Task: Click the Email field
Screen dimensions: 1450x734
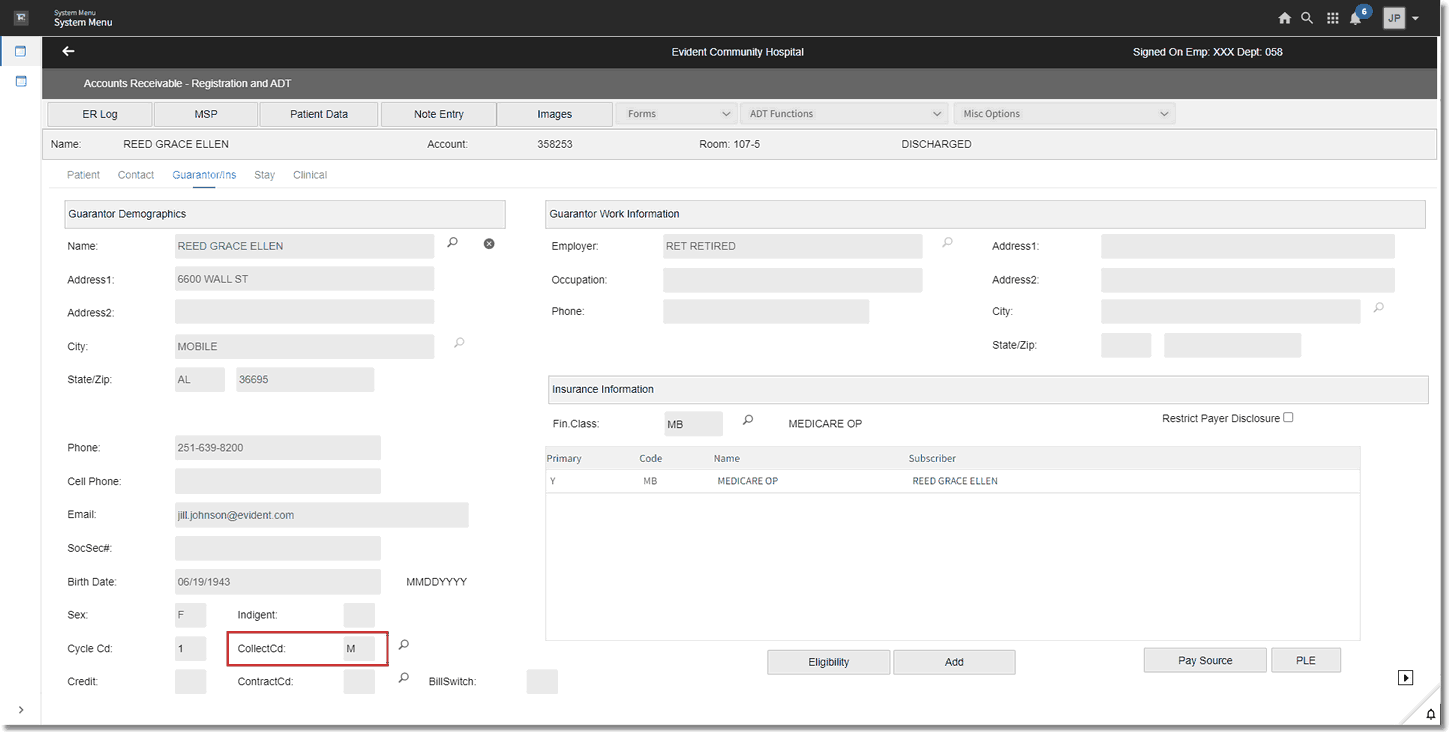Action: (x=322, y=515)
